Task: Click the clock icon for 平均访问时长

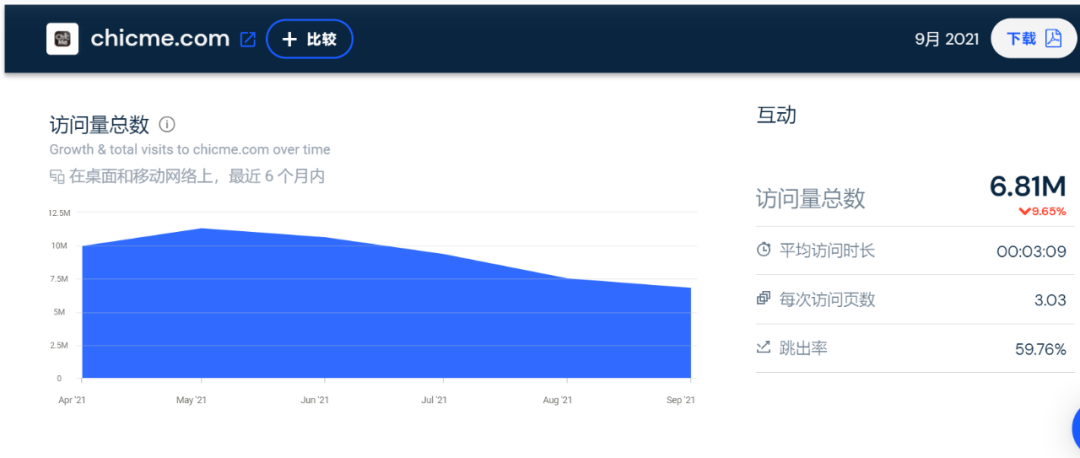Action: 764,250
